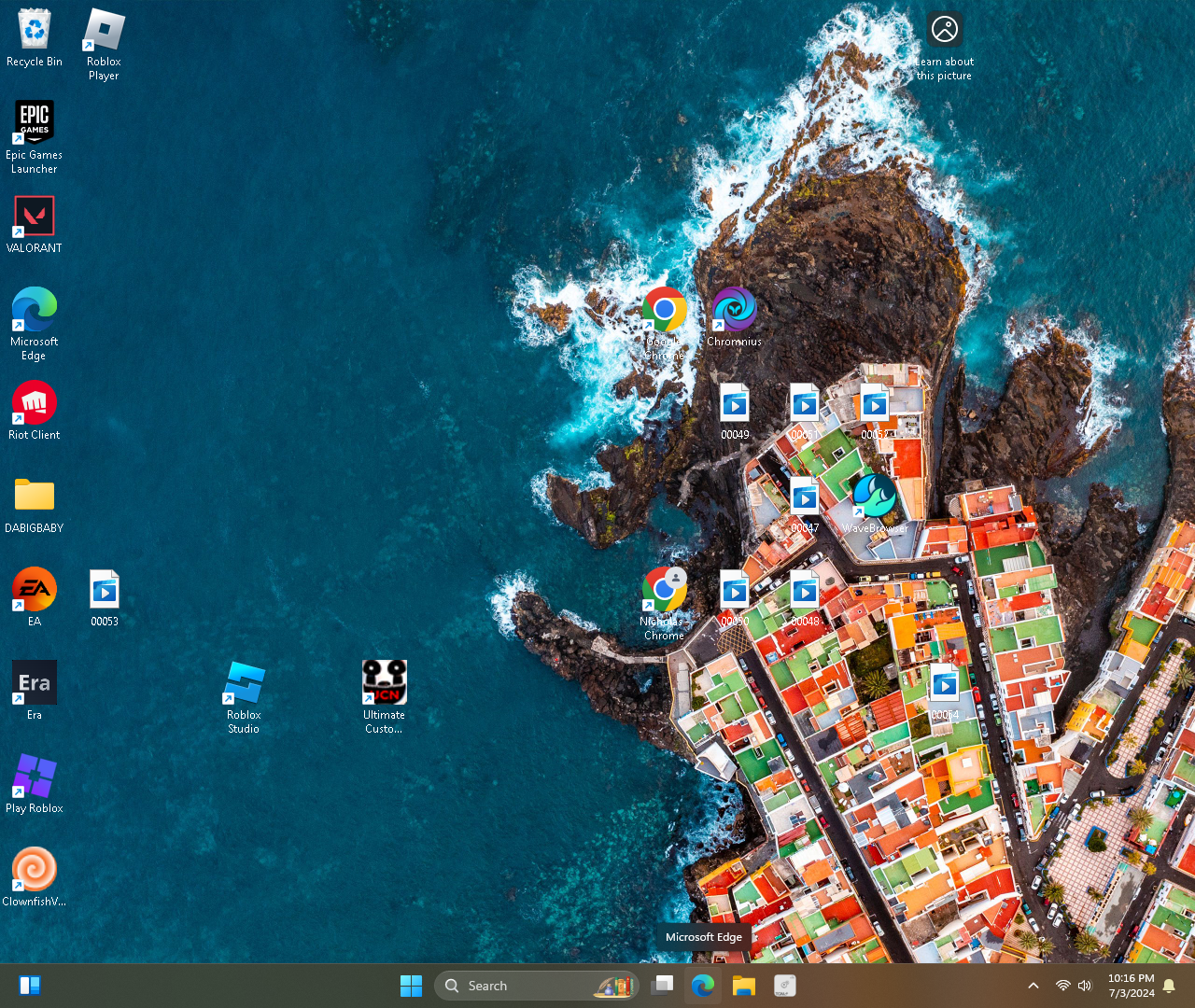1195x1008 pixels.
Task: Select the Roblox Studio shortcut
Action: click(x=244, y=697)
